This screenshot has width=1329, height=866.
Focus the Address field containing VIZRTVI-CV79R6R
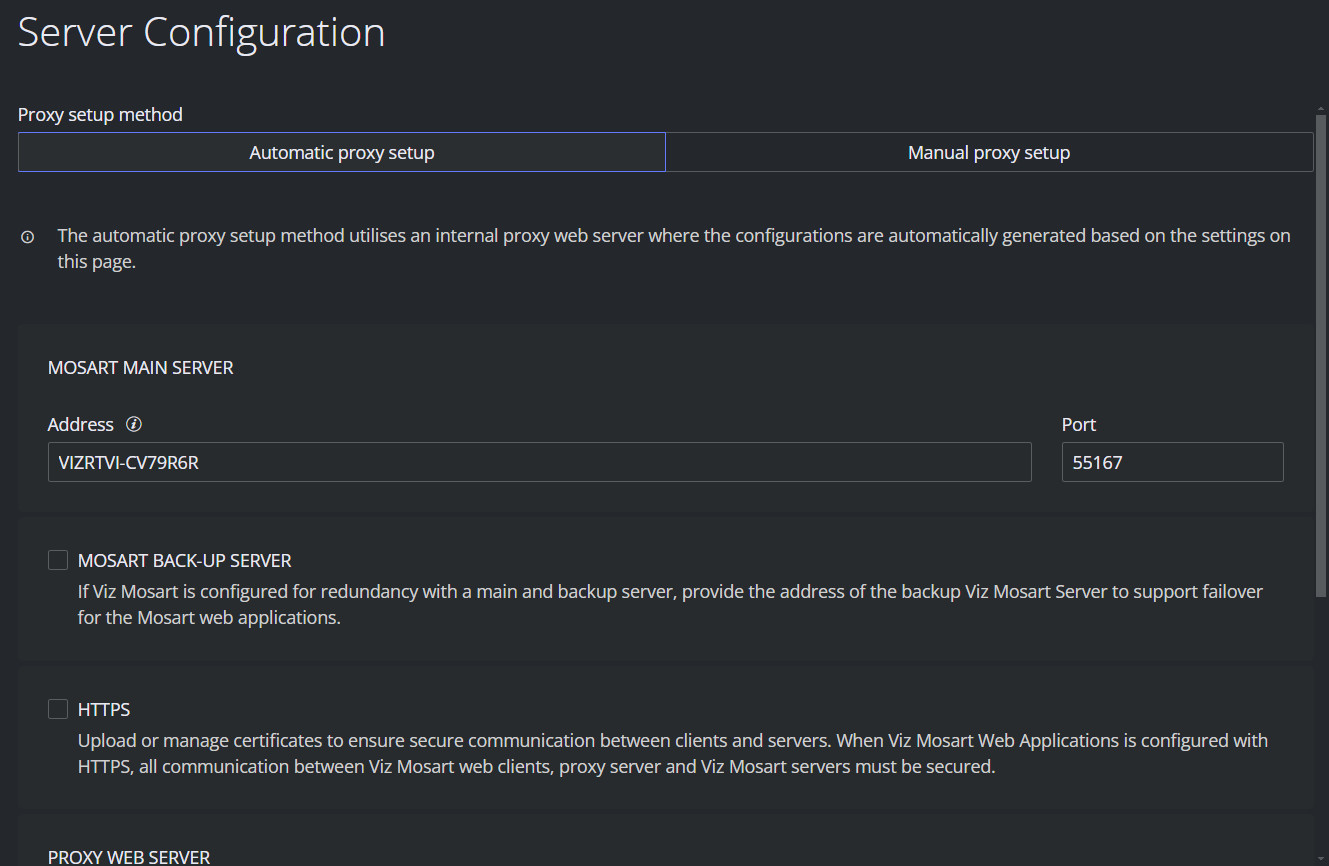tap(540, 463)
